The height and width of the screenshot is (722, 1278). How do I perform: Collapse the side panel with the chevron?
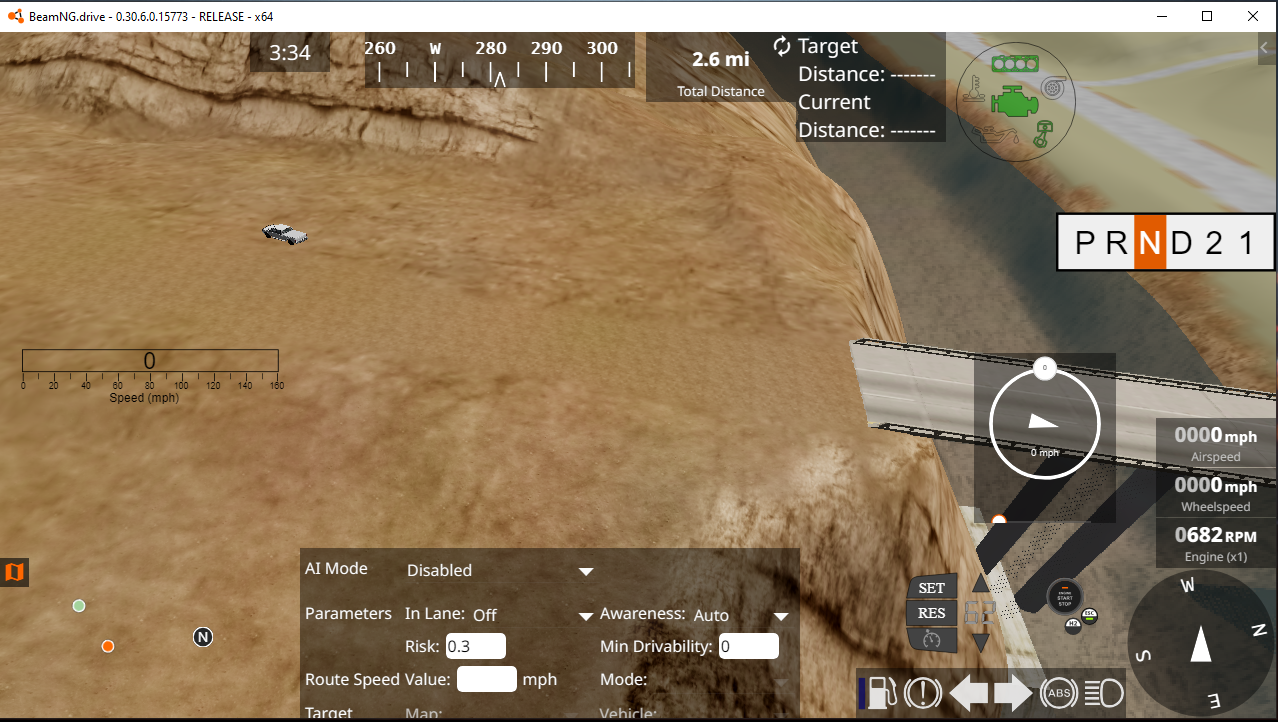[1267, 48]
